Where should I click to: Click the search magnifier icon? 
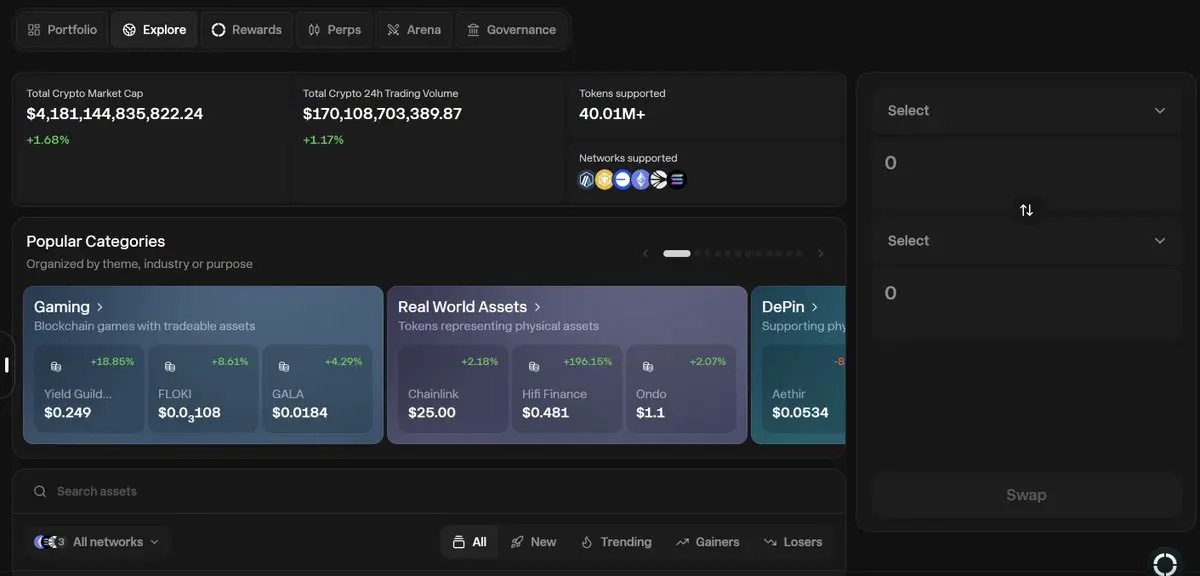pyautogui.click(x=40, y=491)
